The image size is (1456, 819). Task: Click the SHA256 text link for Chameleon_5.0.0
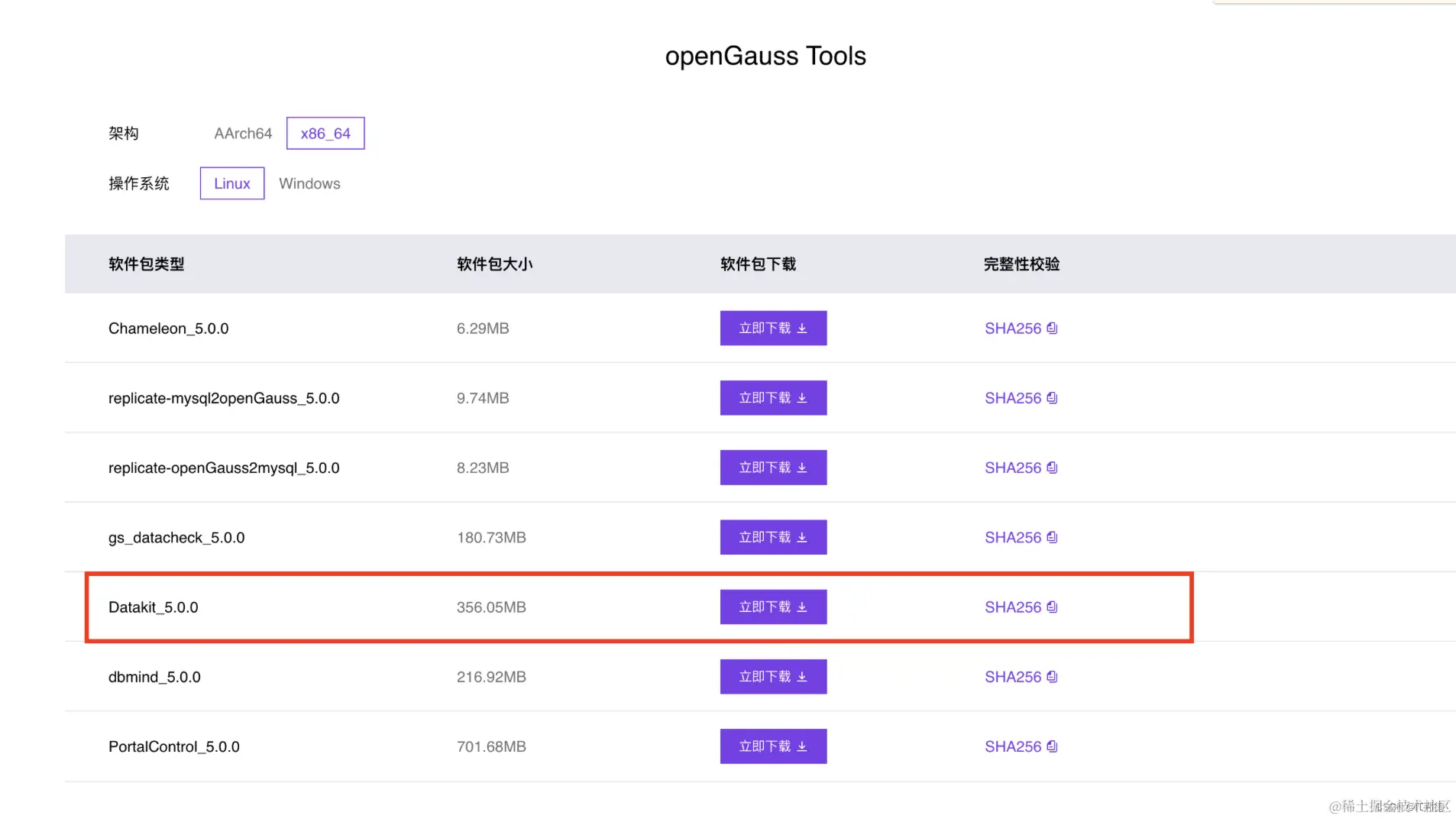coord(1013,329)
